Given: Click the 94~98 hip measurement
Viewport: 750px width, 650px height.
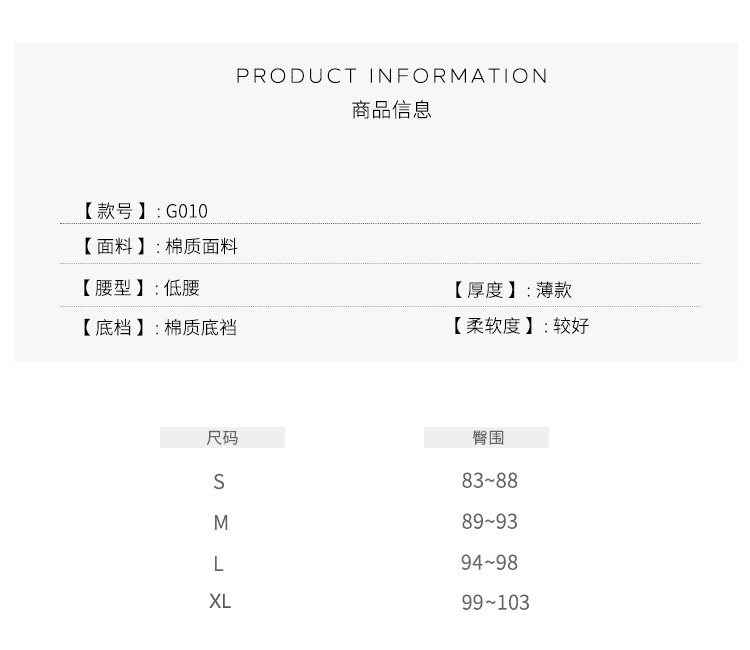Looking at the screenshot, I should 489,563.
